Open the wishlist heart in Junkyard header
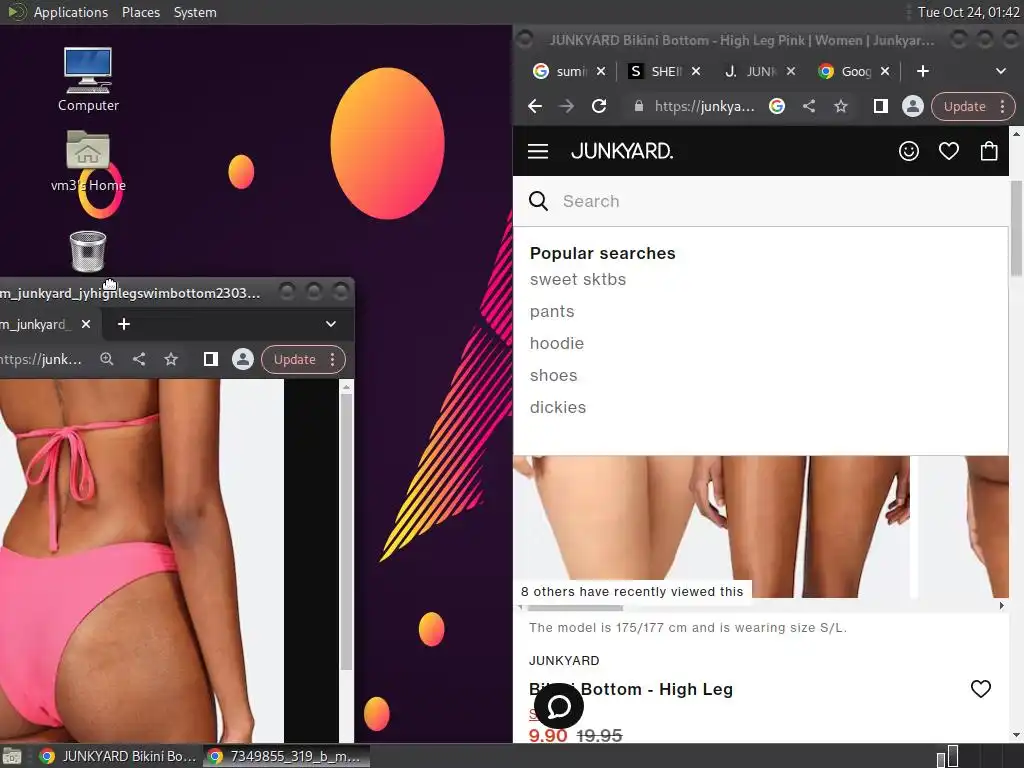 (948, 152)
